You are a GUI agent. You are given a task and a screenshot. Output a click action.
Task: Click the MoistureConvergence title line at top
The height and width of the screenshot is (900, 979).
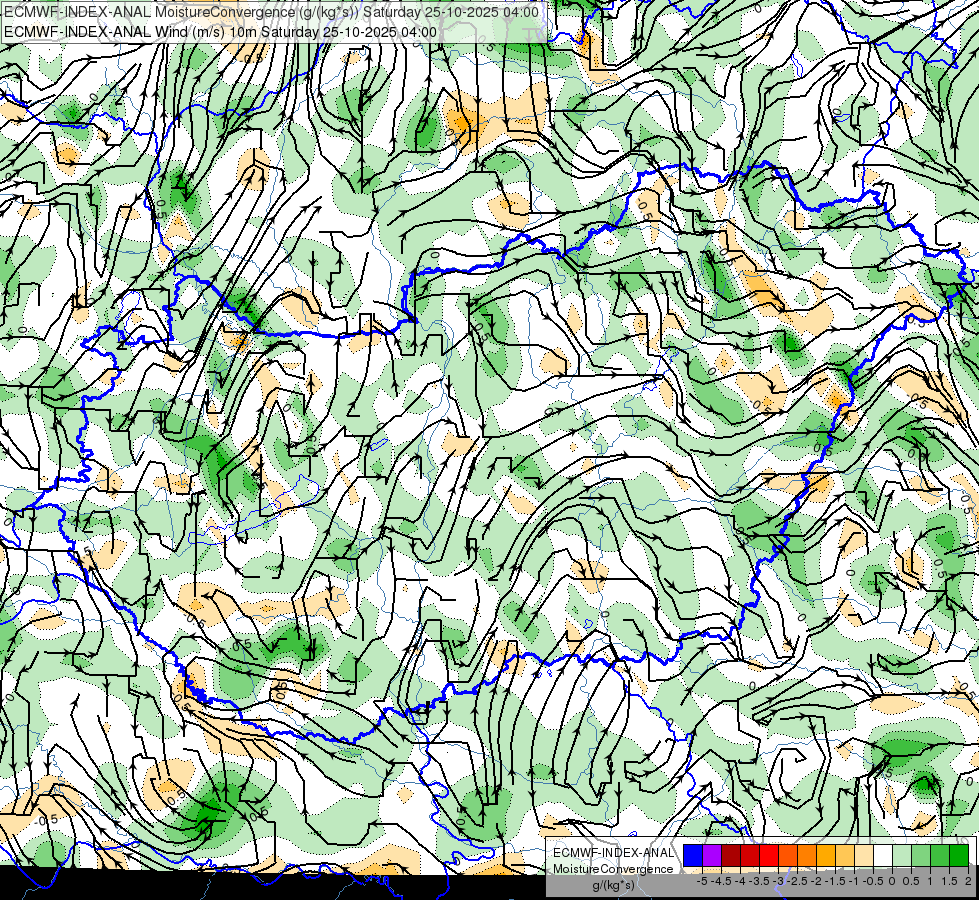271,12
